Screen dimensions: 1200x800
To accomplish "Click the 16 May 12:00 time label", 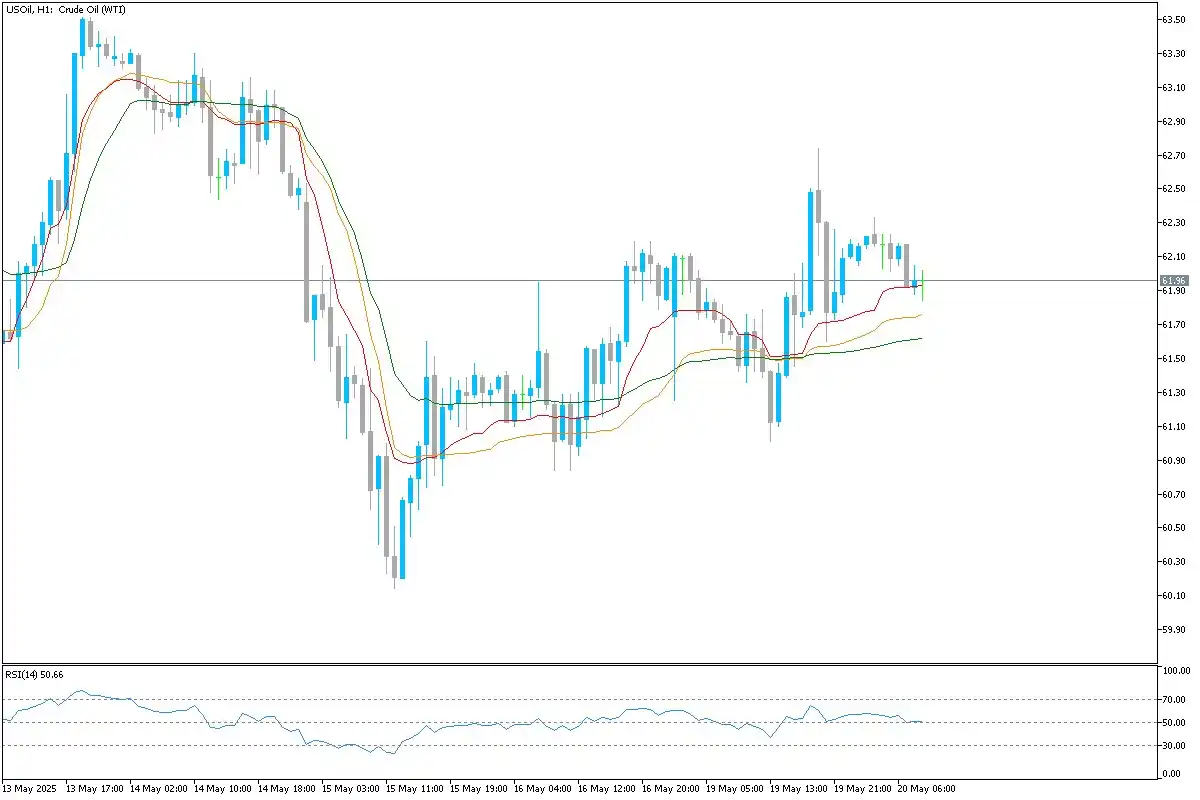I will pyautogui.click(x=607, y=789).
